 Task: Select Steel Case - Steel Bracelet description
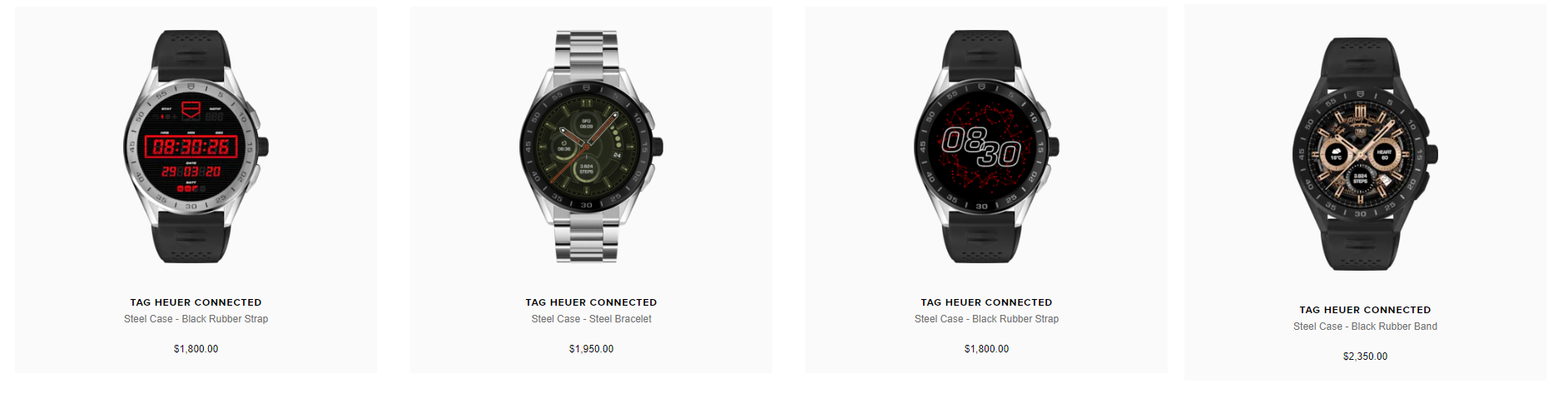point(591,319)
